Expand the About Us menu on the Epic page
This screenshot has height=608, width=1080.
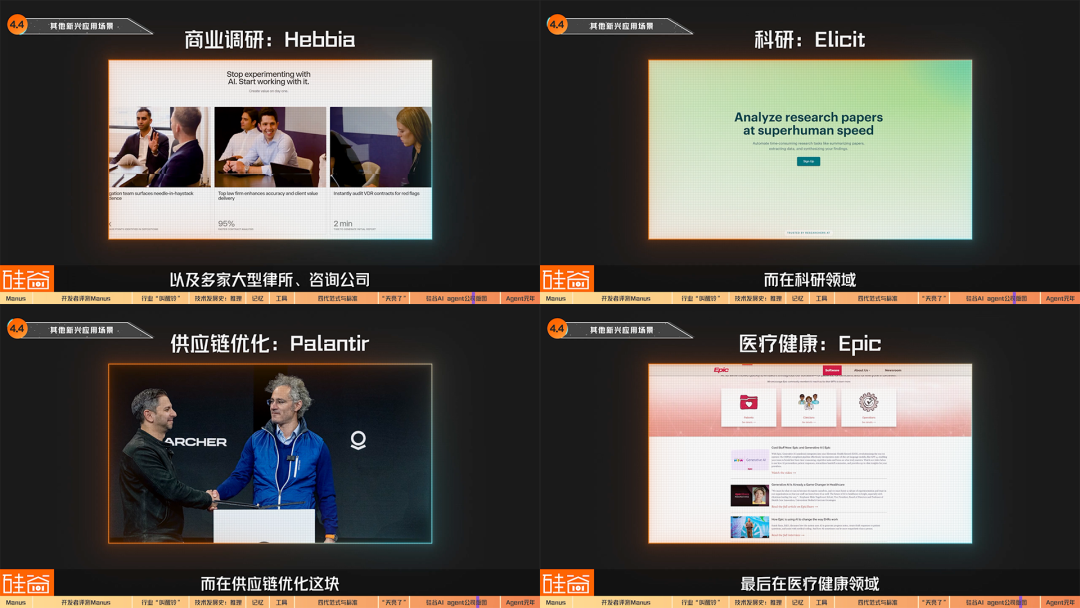pos(862,370)
